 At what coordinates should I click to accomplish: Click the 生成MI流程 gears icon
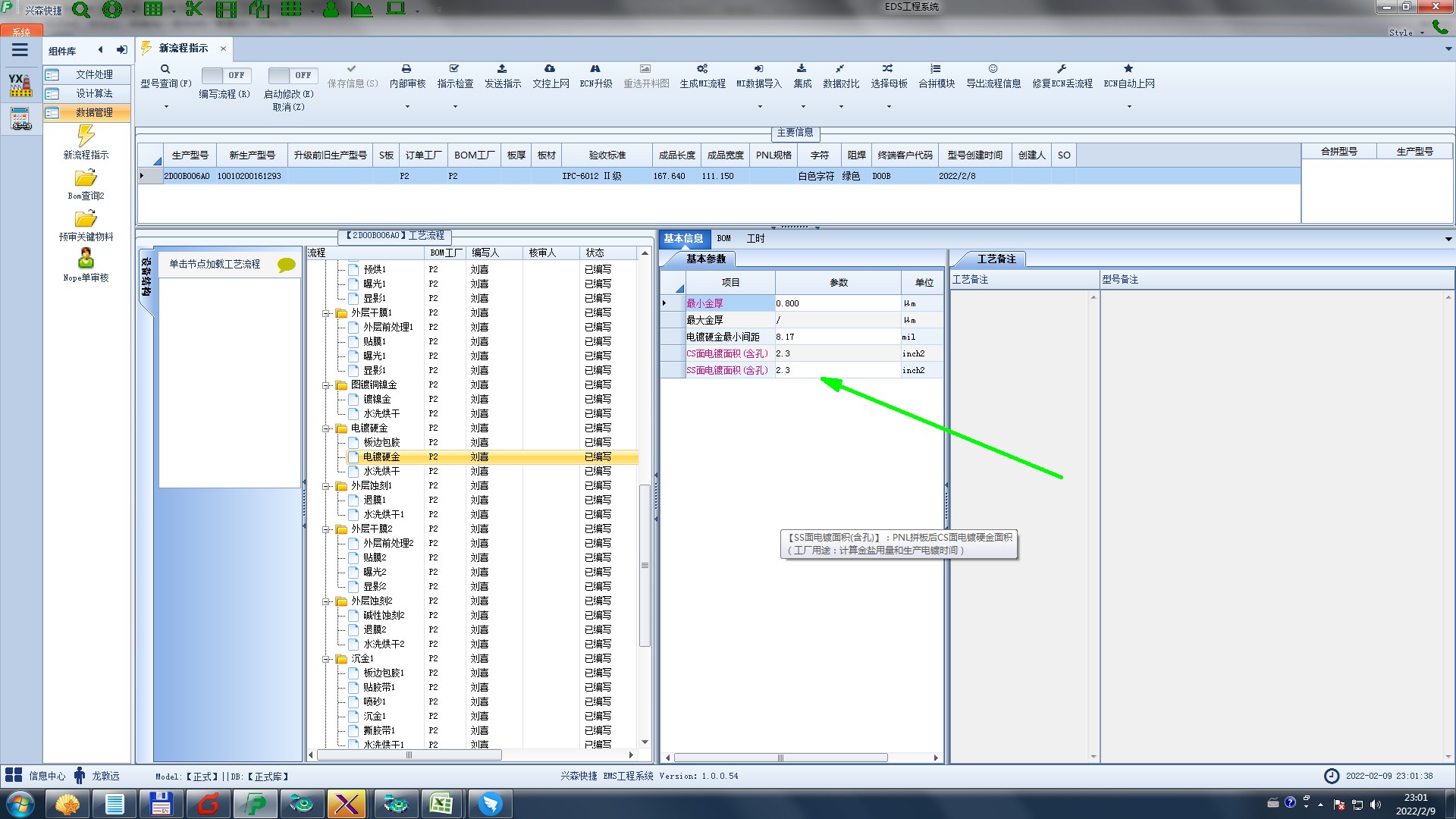pyautogui.click(x=702, y=69)
